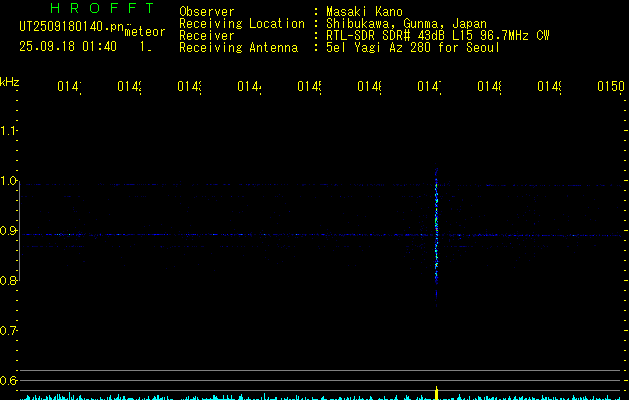Click the yellow peak in the bottom power graph
This screenshot has width=629, height=400.
pyautogui.click(x=436, y=393)
